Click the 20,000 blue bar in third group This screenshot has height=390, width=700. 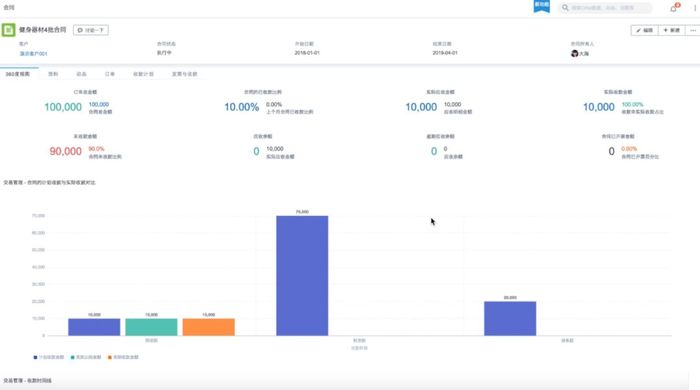510,319
